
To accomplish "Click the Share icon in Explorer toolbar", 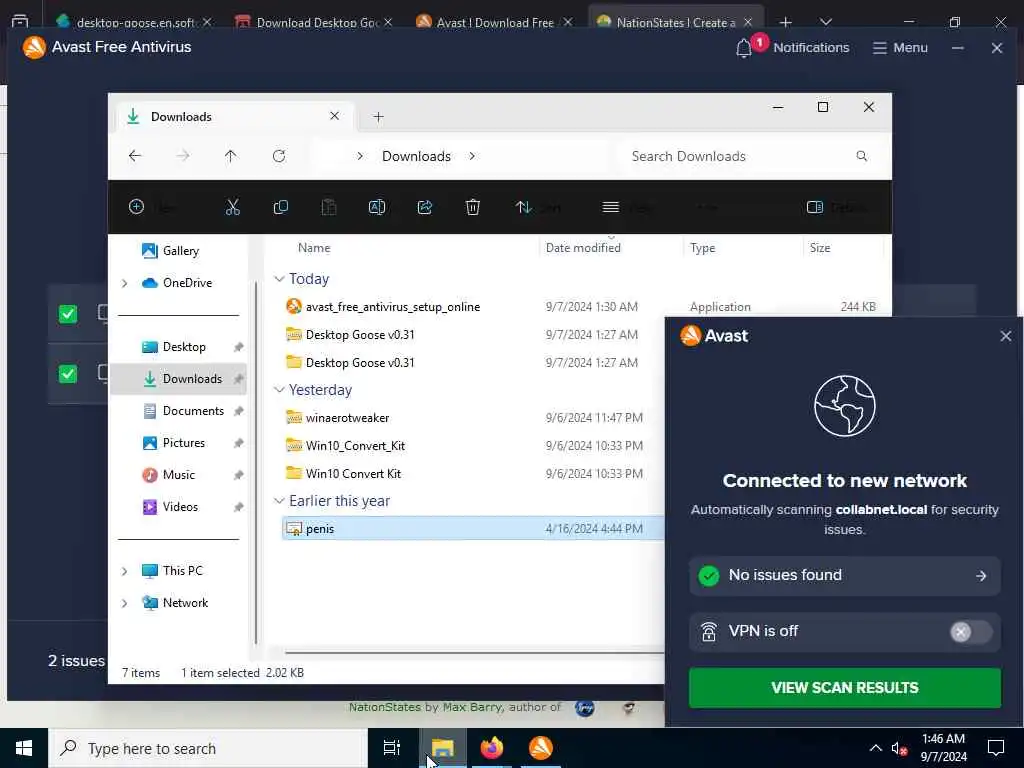I will 424,208.
